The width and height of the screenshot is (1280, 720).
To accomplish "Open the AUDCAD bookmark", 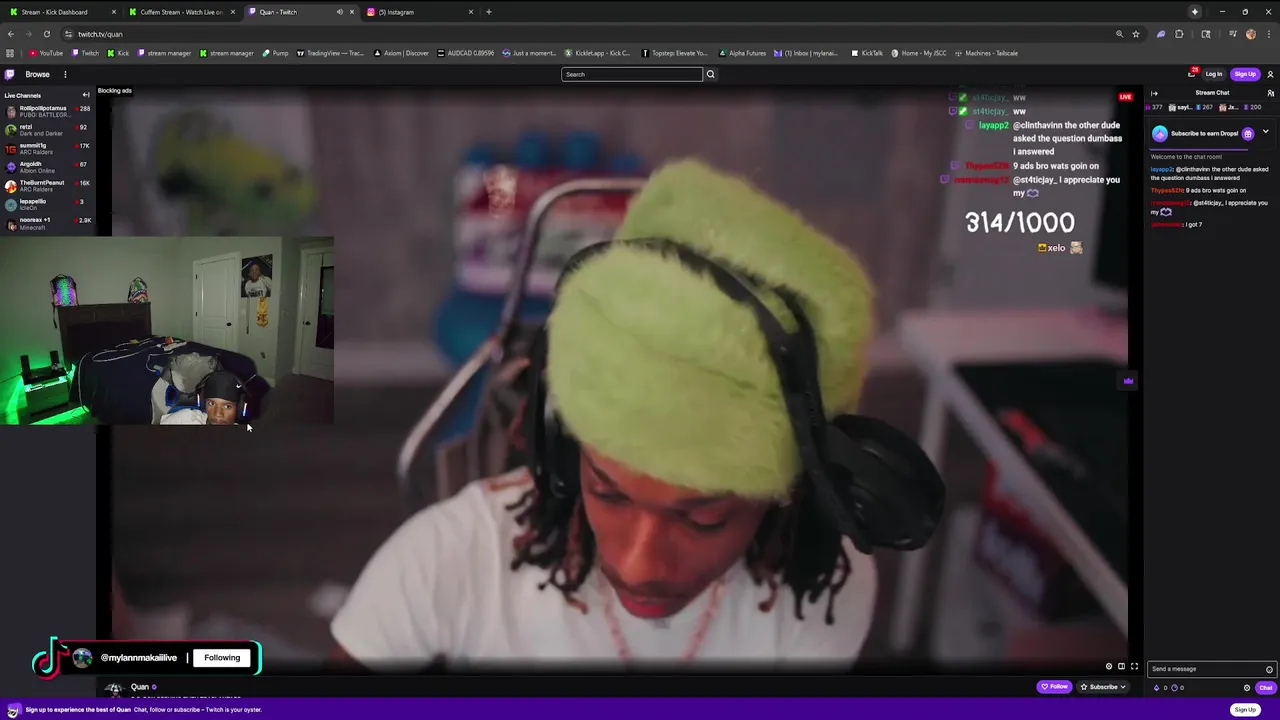I will 466,53.
